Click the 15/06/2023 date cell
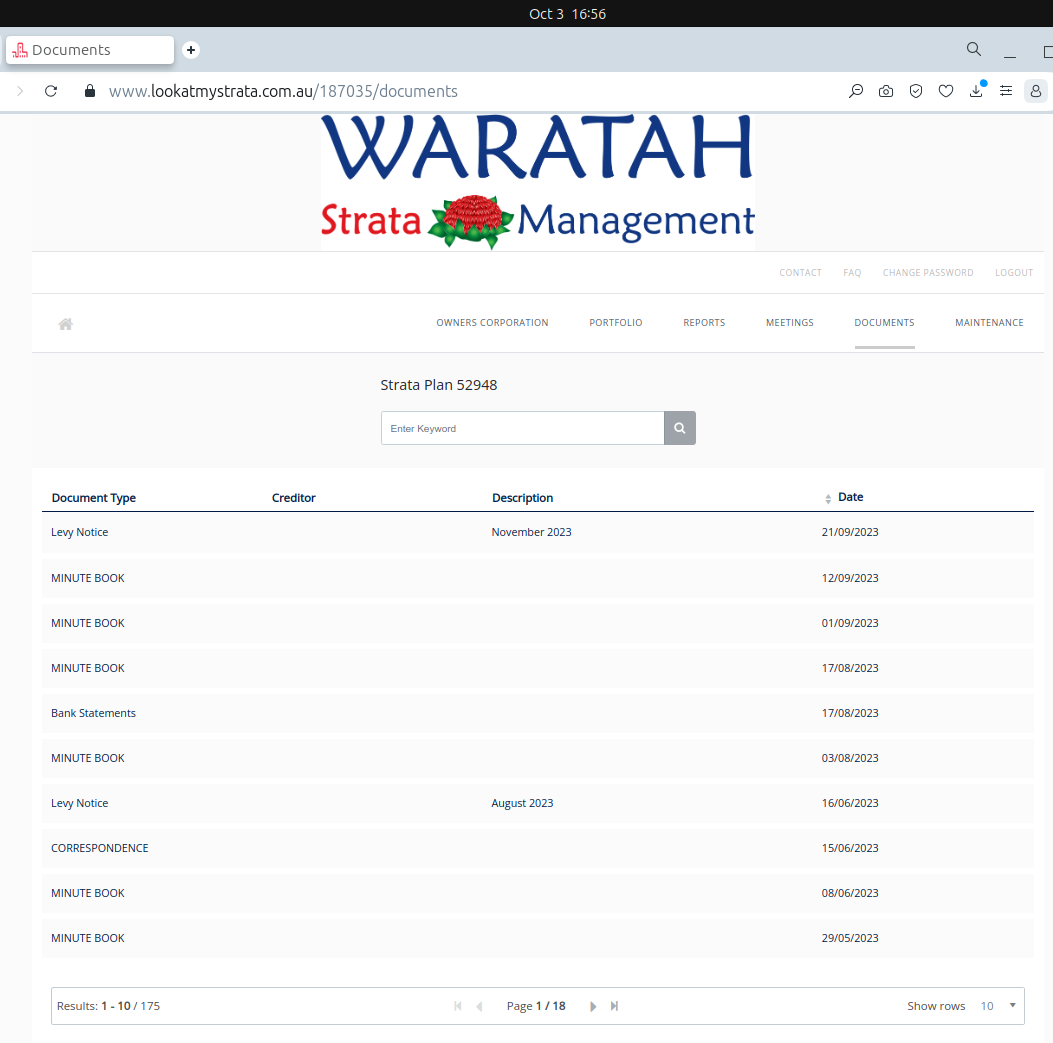This screenshot has height=1043, width=1053. (x=850, y=848)
